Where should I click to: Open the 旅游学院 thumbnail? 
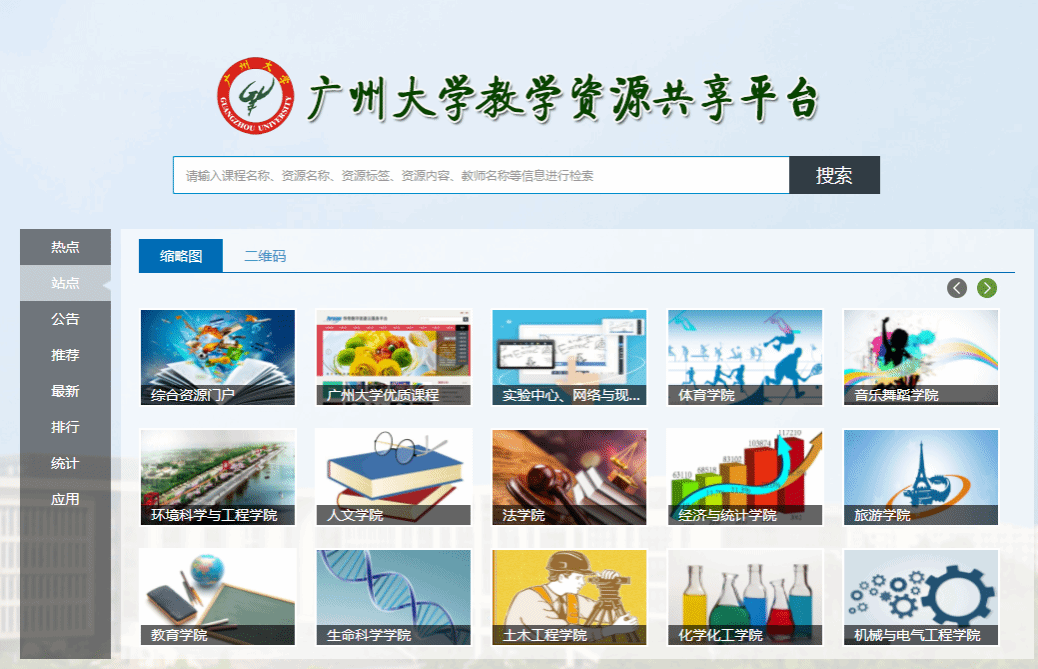coord(921,477)
